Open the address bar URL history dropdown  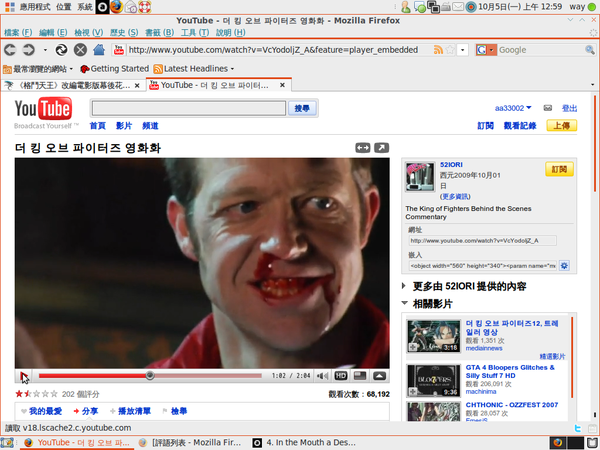[463, 50]
